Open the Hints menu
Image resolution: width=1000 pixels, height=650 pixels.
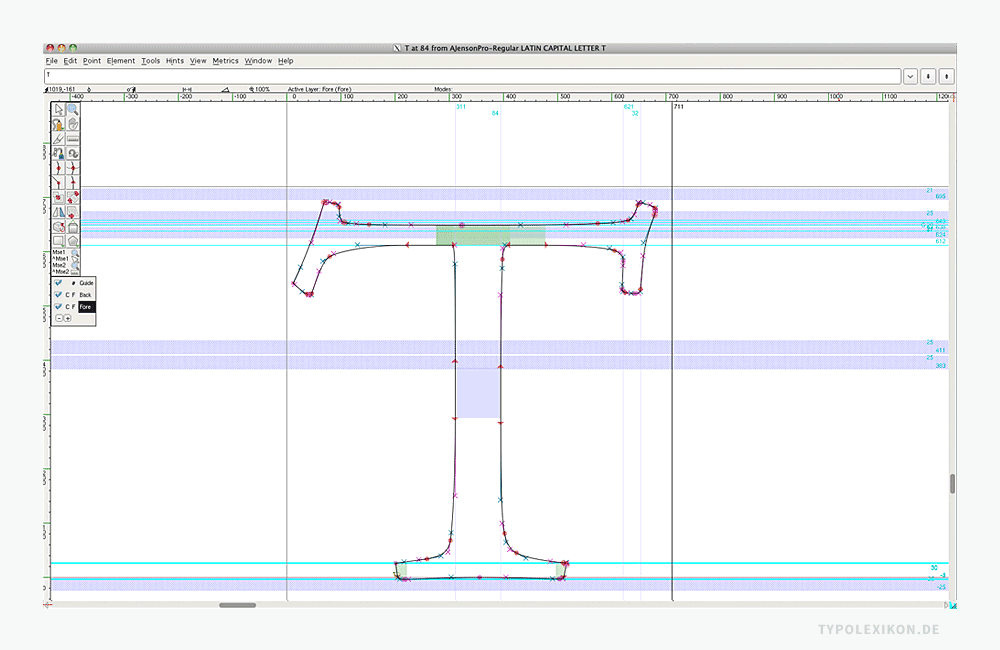coord(175,61)
